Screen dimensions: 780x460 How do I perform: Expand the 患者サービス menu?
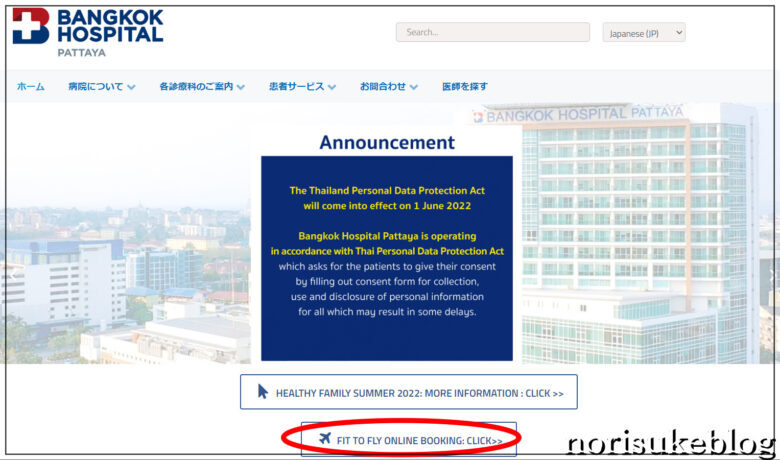tap(302, 87)
